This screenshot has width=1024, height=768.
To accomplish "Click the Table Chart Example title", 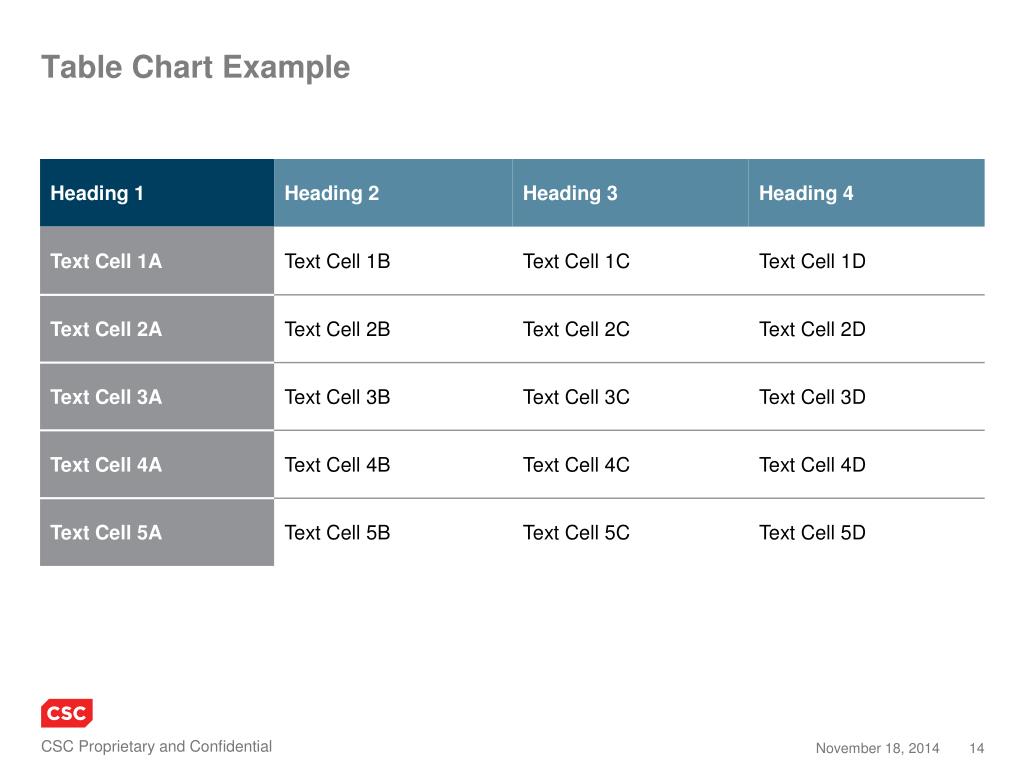I will pyautogui.click(x=195, y=67).
